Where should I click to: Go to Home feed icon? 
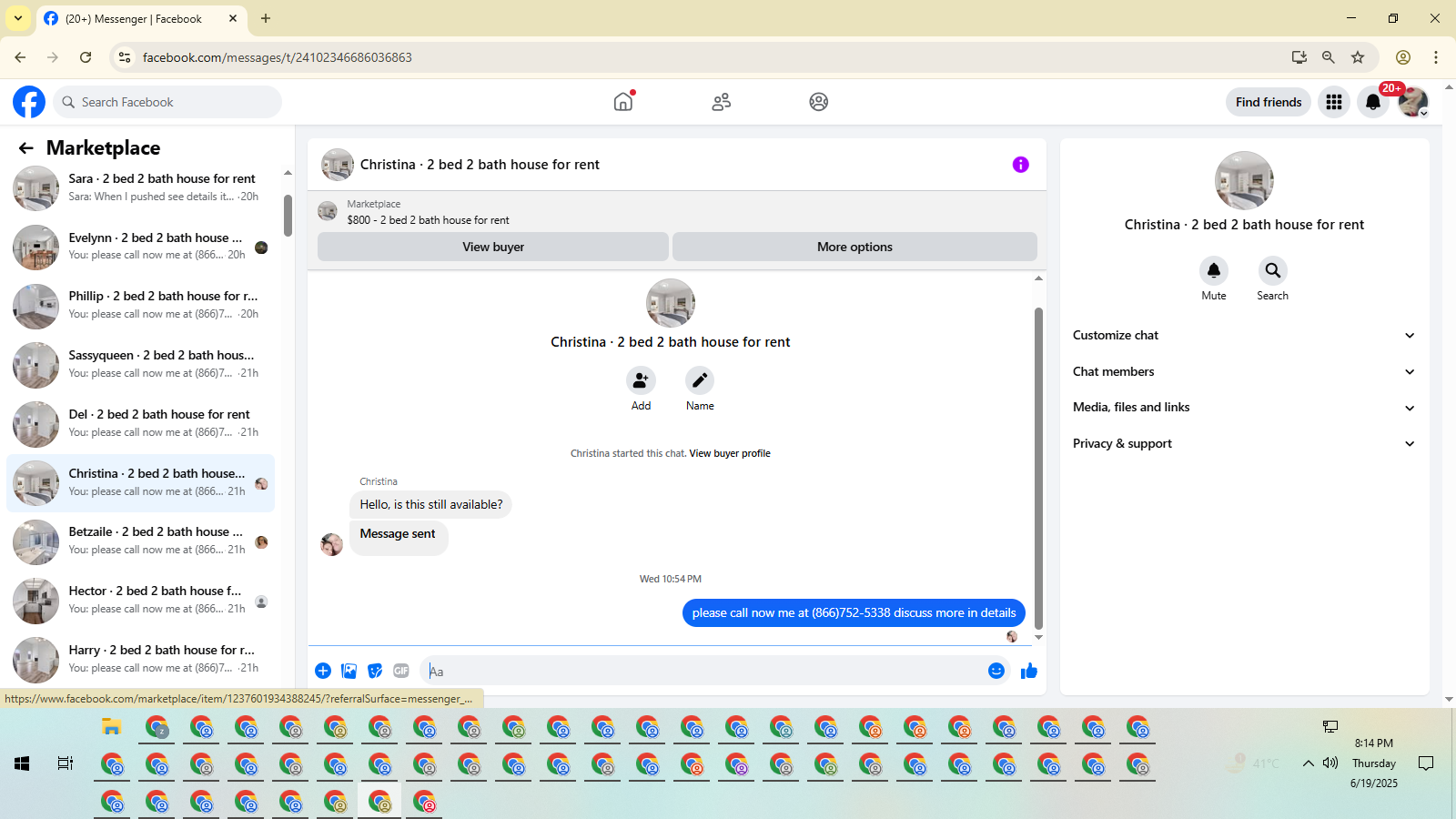(x=623, y=102)
